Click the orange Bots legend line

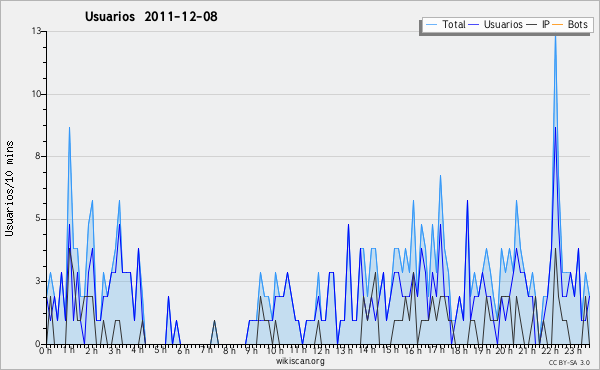click(558, 25)
